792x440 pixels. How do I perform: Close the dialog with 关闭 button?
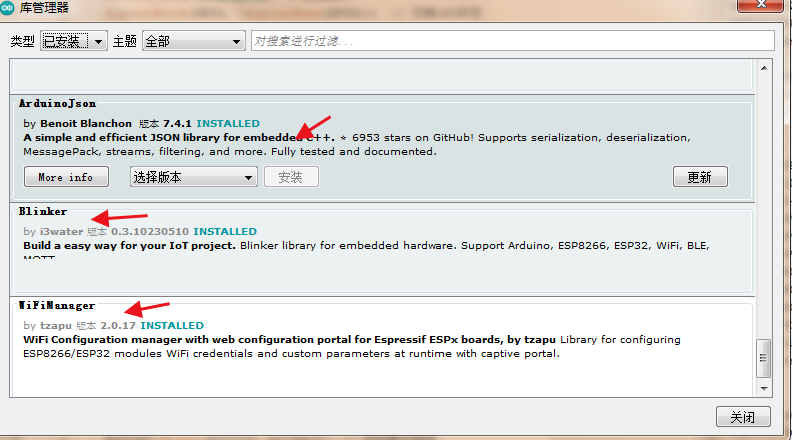click(743, 417)
